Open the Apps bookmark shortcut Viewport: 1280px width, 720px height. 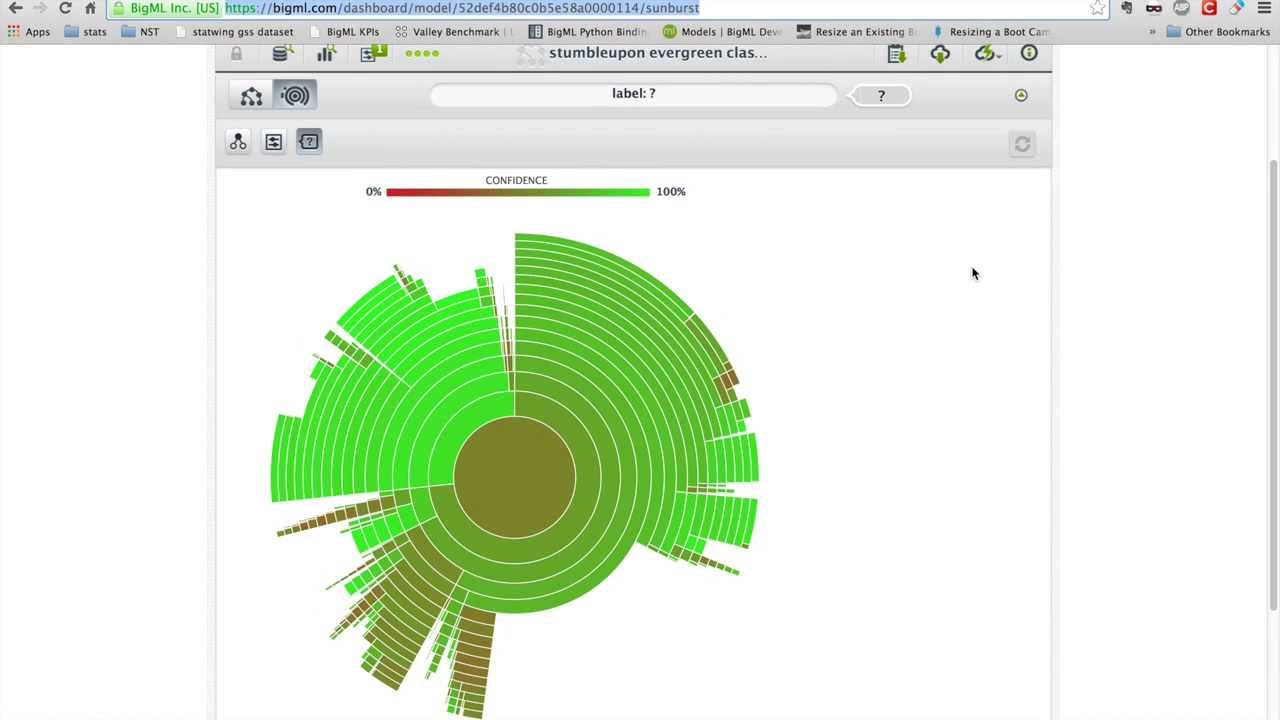(x=29, y=32)
